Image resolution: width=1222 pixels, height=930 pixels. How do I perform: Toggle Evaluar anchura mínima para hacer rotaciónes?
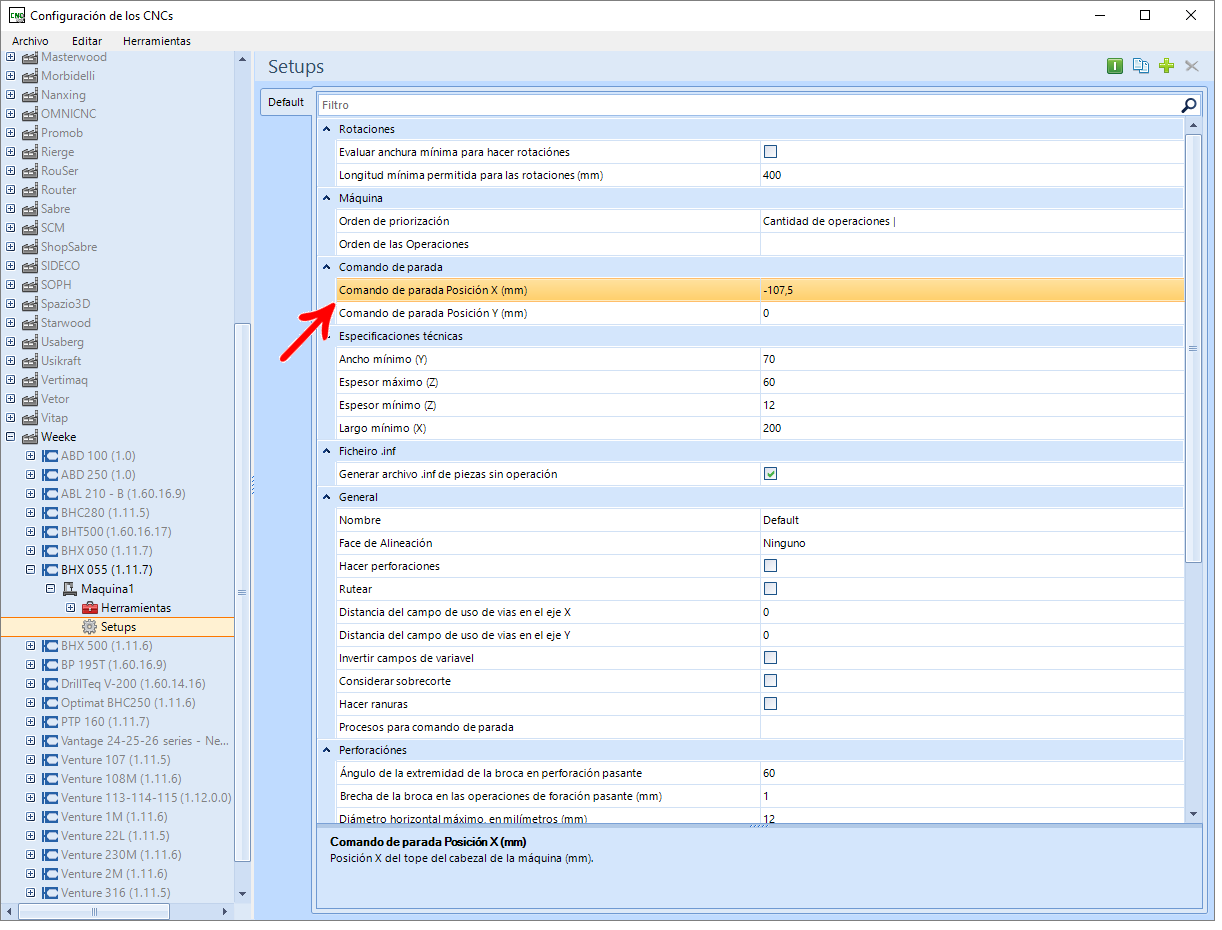770,152
